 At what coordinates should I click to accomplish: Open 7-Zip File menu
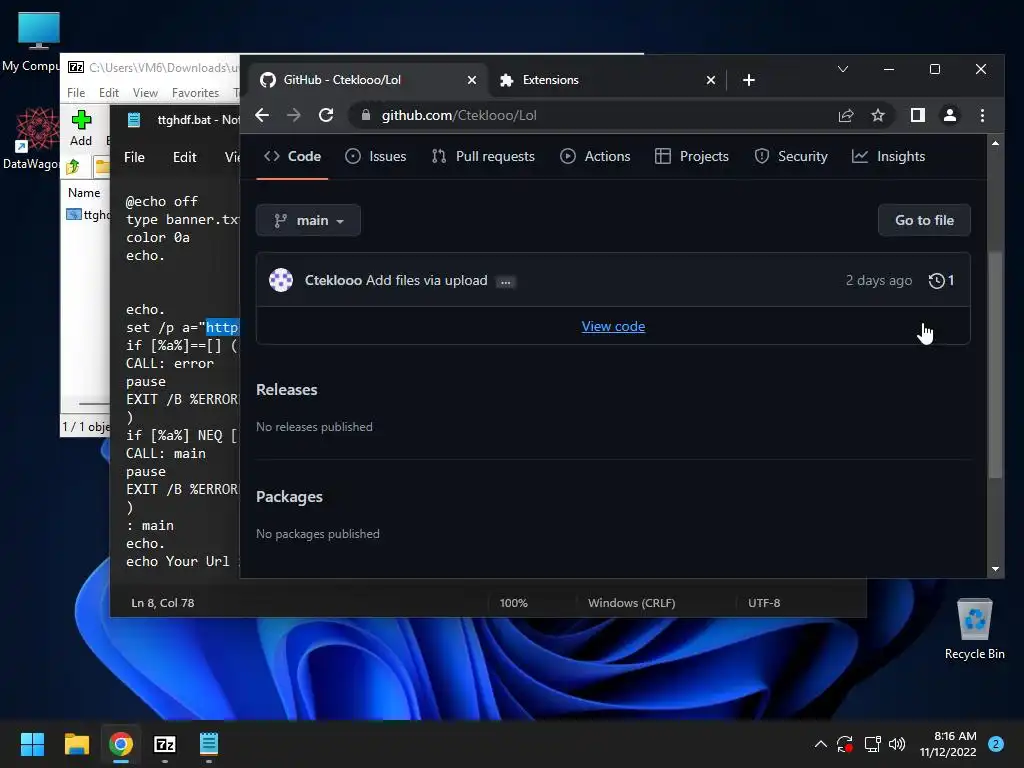76,93
